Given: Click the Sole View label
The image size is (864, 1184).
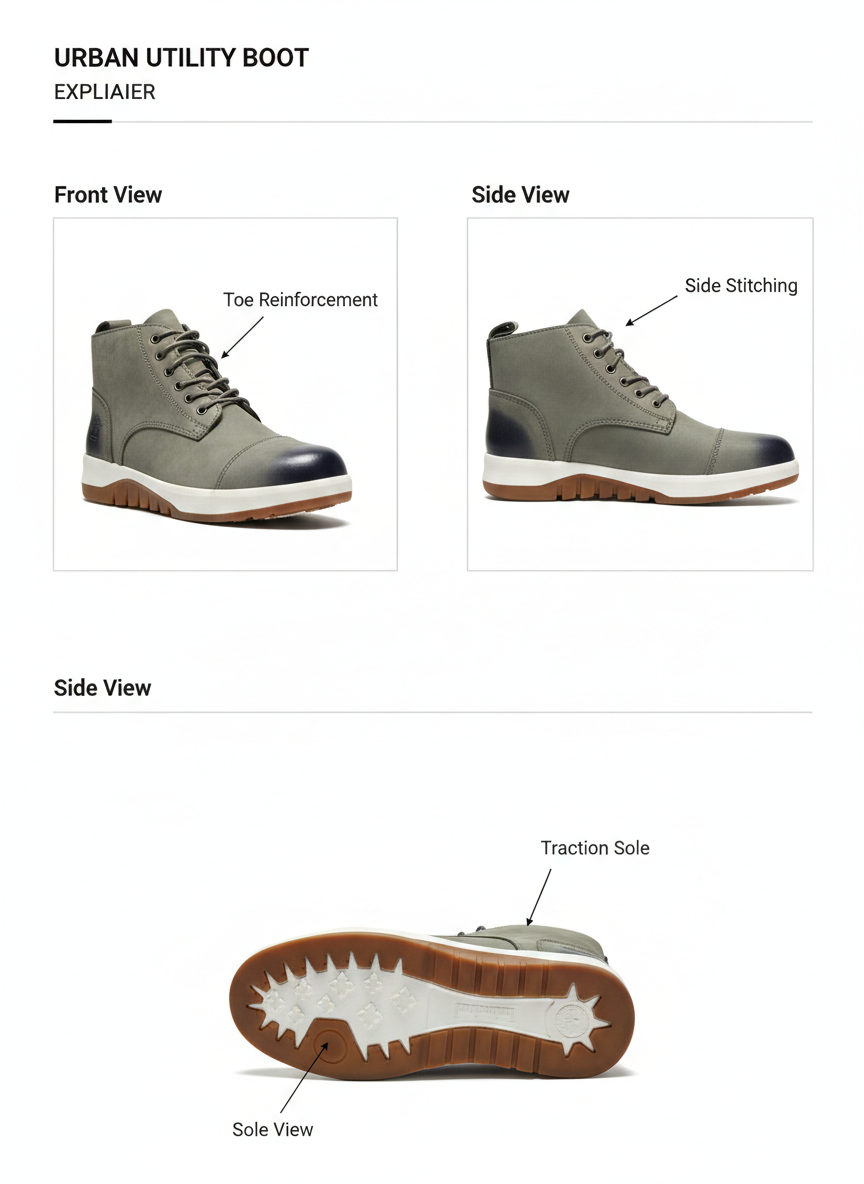Looking at the screenshot, I should (x=272, y=1130).
